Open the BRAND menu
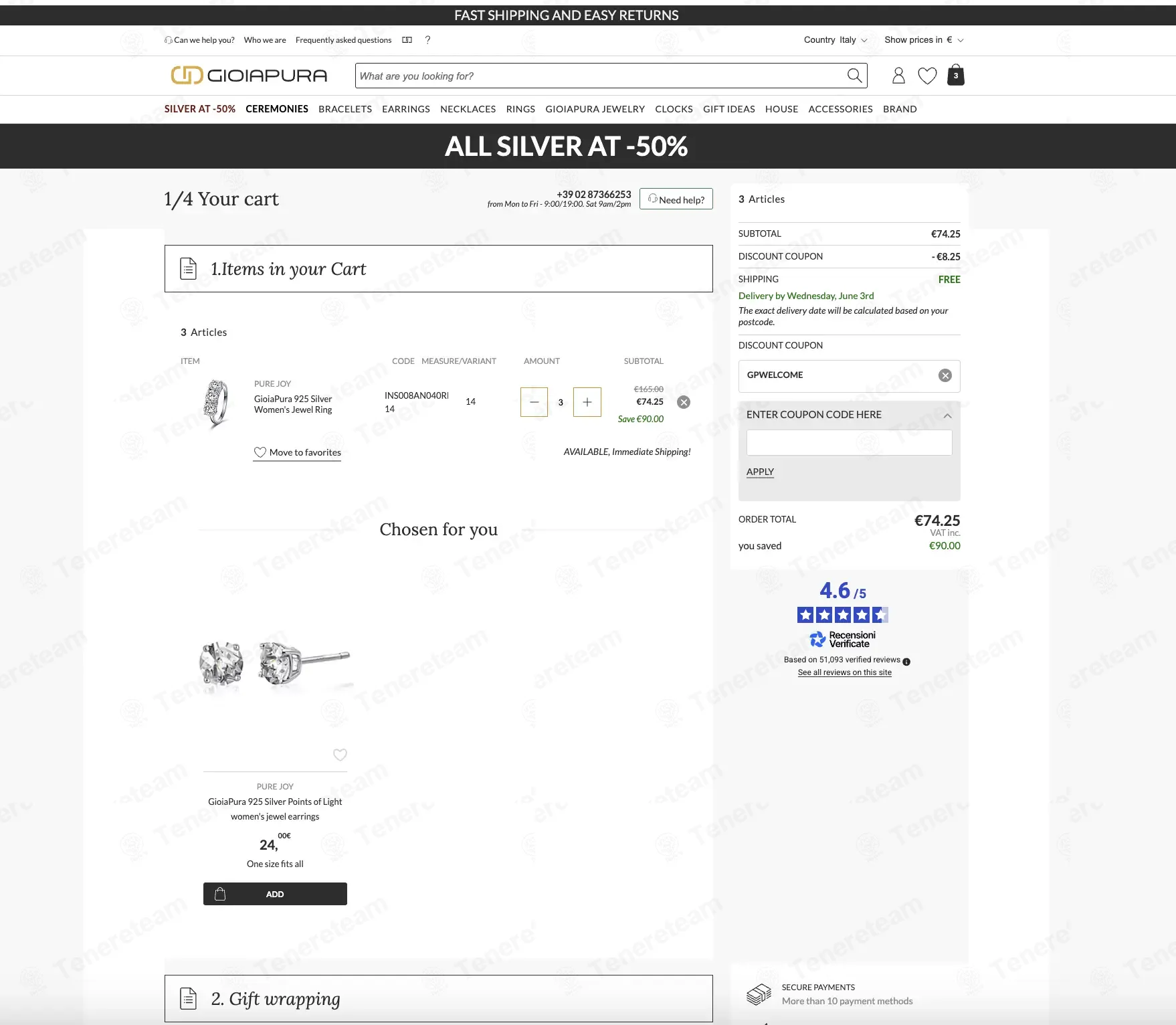The image size is (1176, 1025). [900, 109]
